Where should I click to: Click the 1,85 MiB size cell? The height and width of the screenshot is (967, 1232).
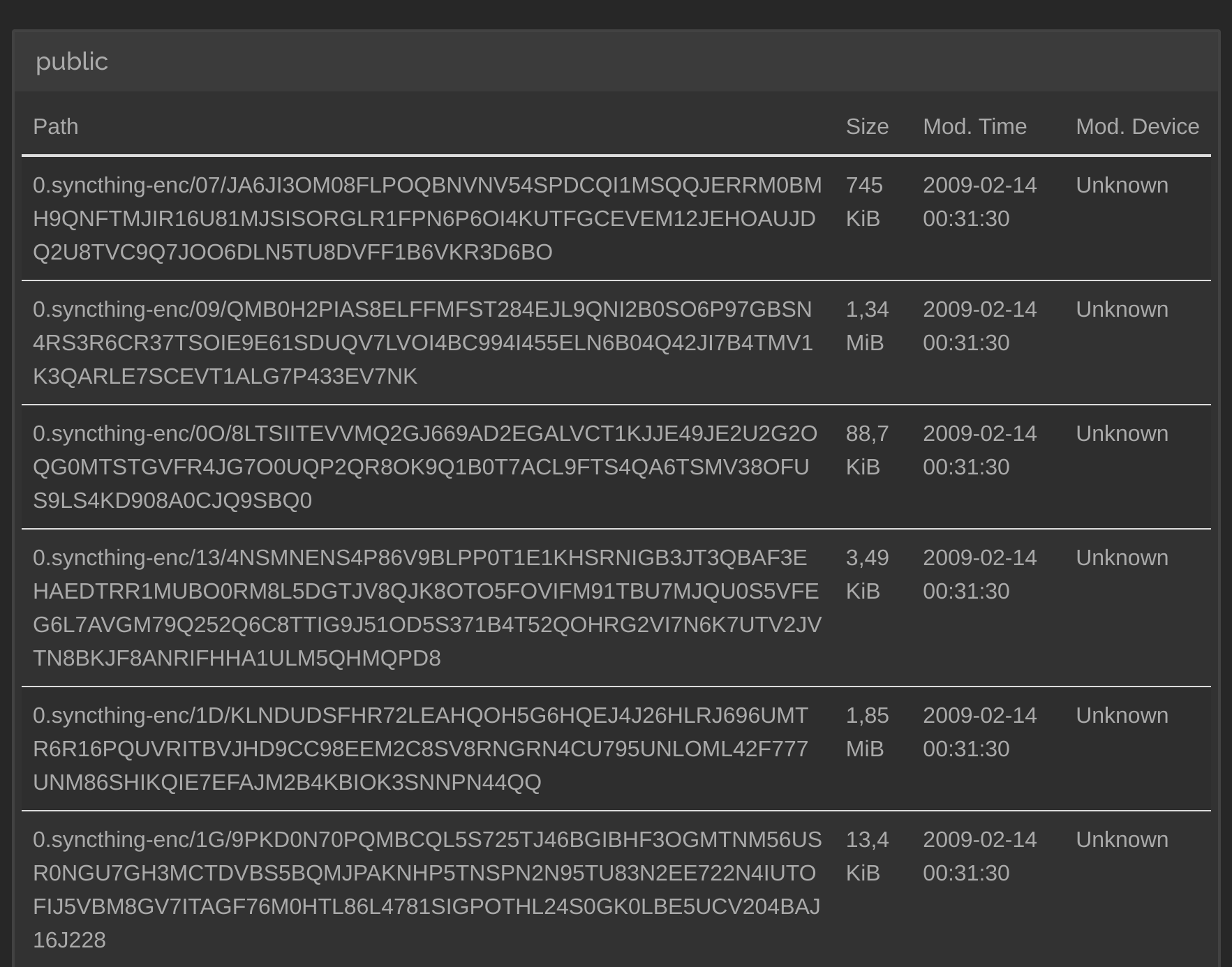pyautogui.click(x=867, y=732)
